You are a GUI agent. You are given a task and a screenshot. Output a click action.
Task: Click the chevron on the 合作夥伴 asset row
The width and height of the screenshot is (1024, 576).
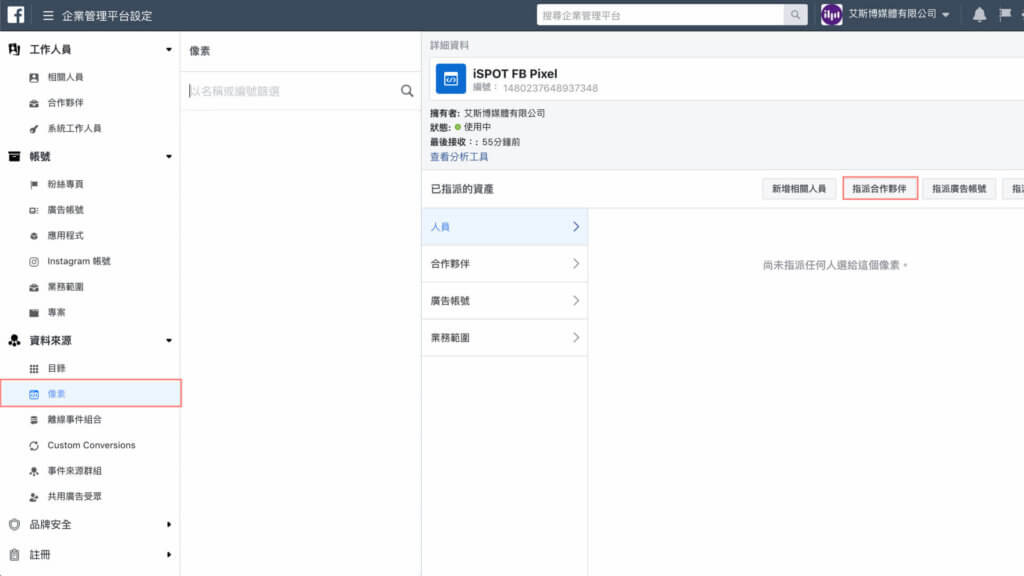(x=576, y=264)
